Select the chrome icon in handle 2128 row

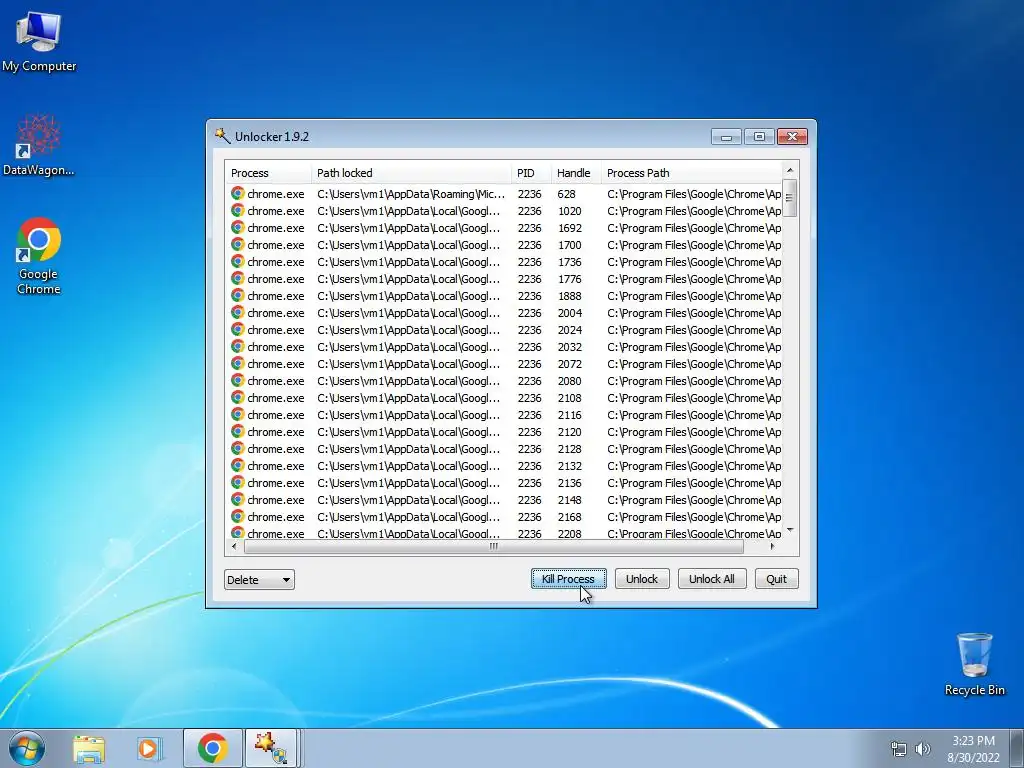pyautogui.click(x=238, y=448)
